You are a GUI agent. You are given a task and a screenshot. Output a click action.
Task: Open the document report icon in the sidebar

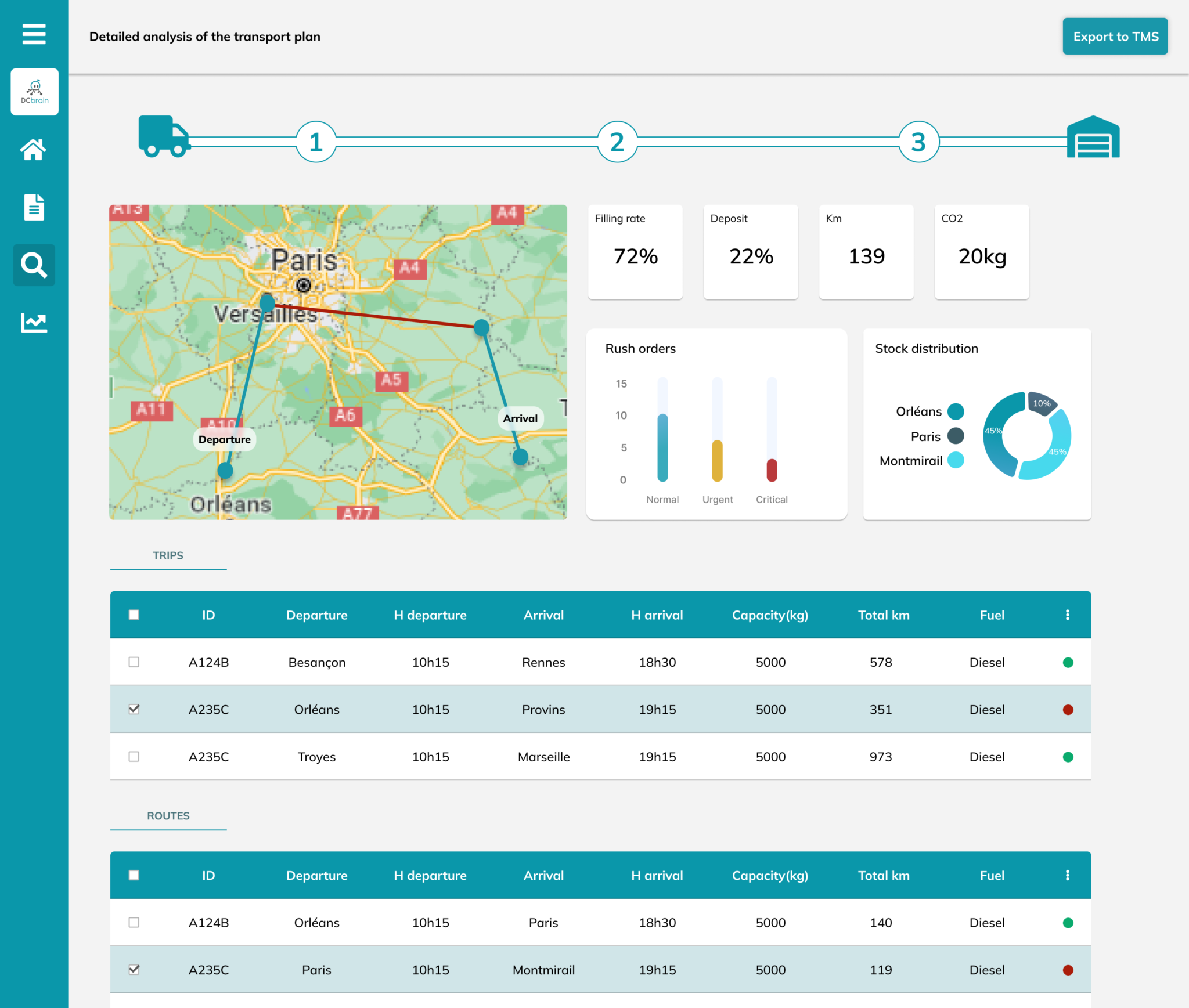click(34, 207)
